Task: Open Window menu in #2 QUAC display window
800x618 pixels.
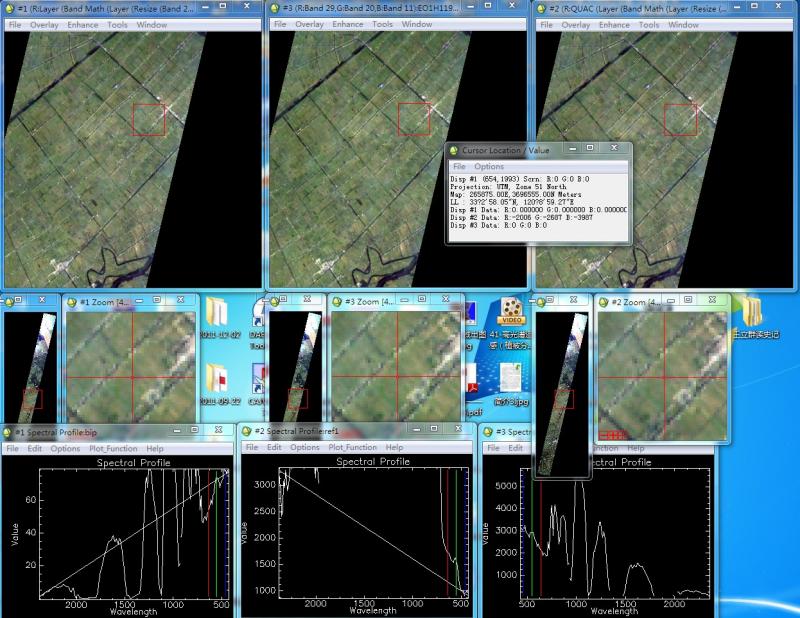Action: click(683, 24)
